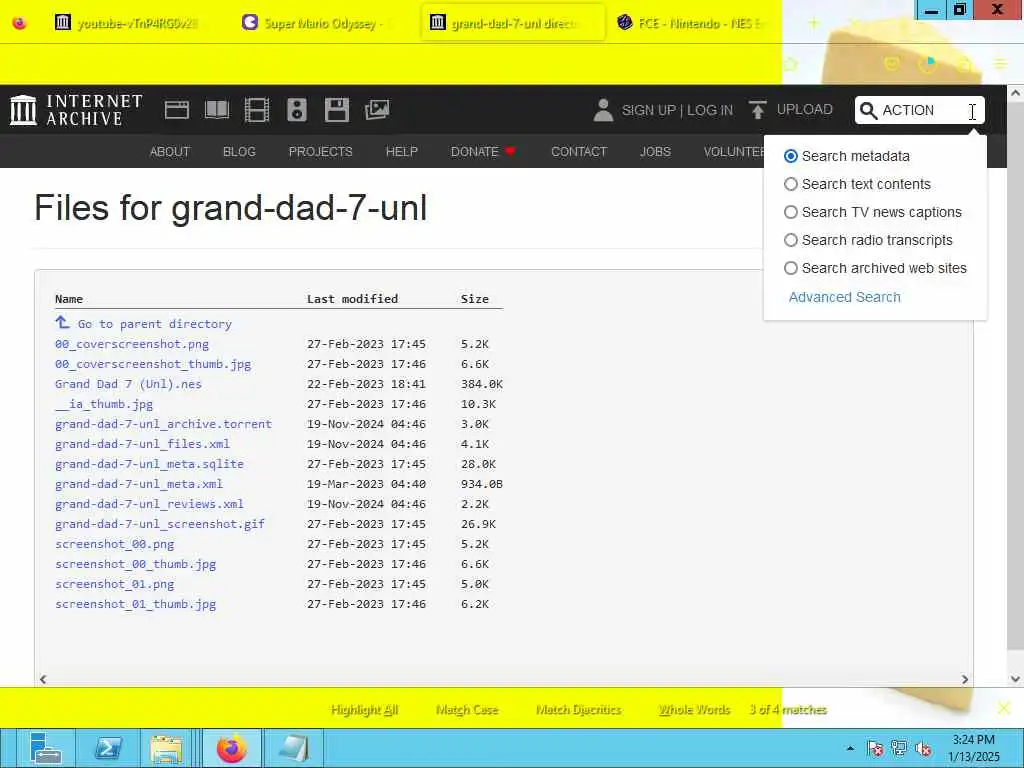Open screenshot_01.png file link
This screenshot has width=1024, height=768.
click(x=114, y=584)
